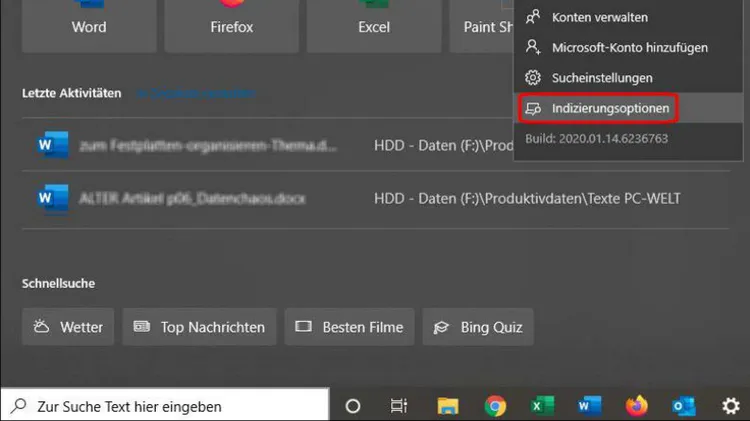This screenshot has width=750, height=421.
Task: Click the weather cloud icon
Action: 41,326
